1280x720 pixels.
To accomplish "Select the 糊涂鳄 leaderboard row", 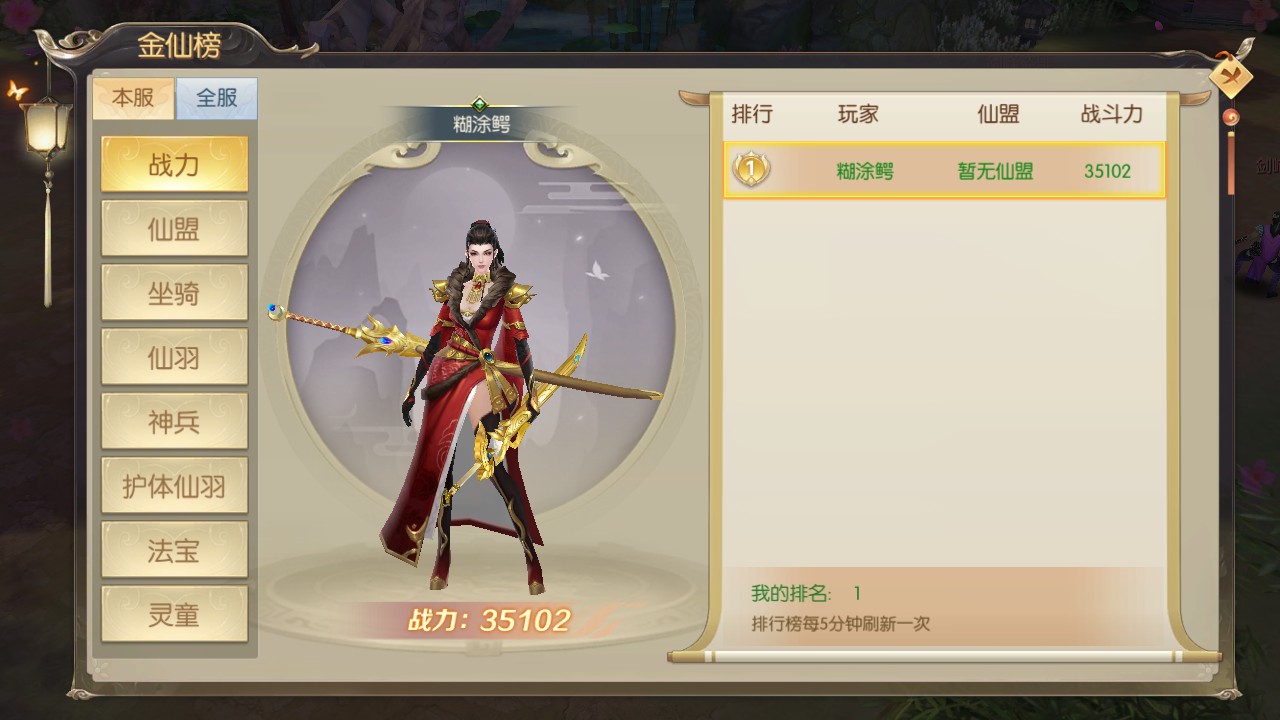I will pos(944,170).
